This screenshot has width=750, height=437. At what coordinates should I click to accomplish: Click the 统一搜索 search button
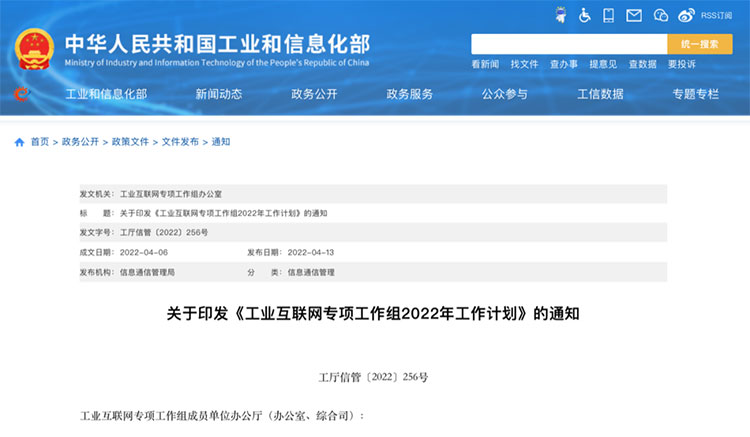click(700, 44)
